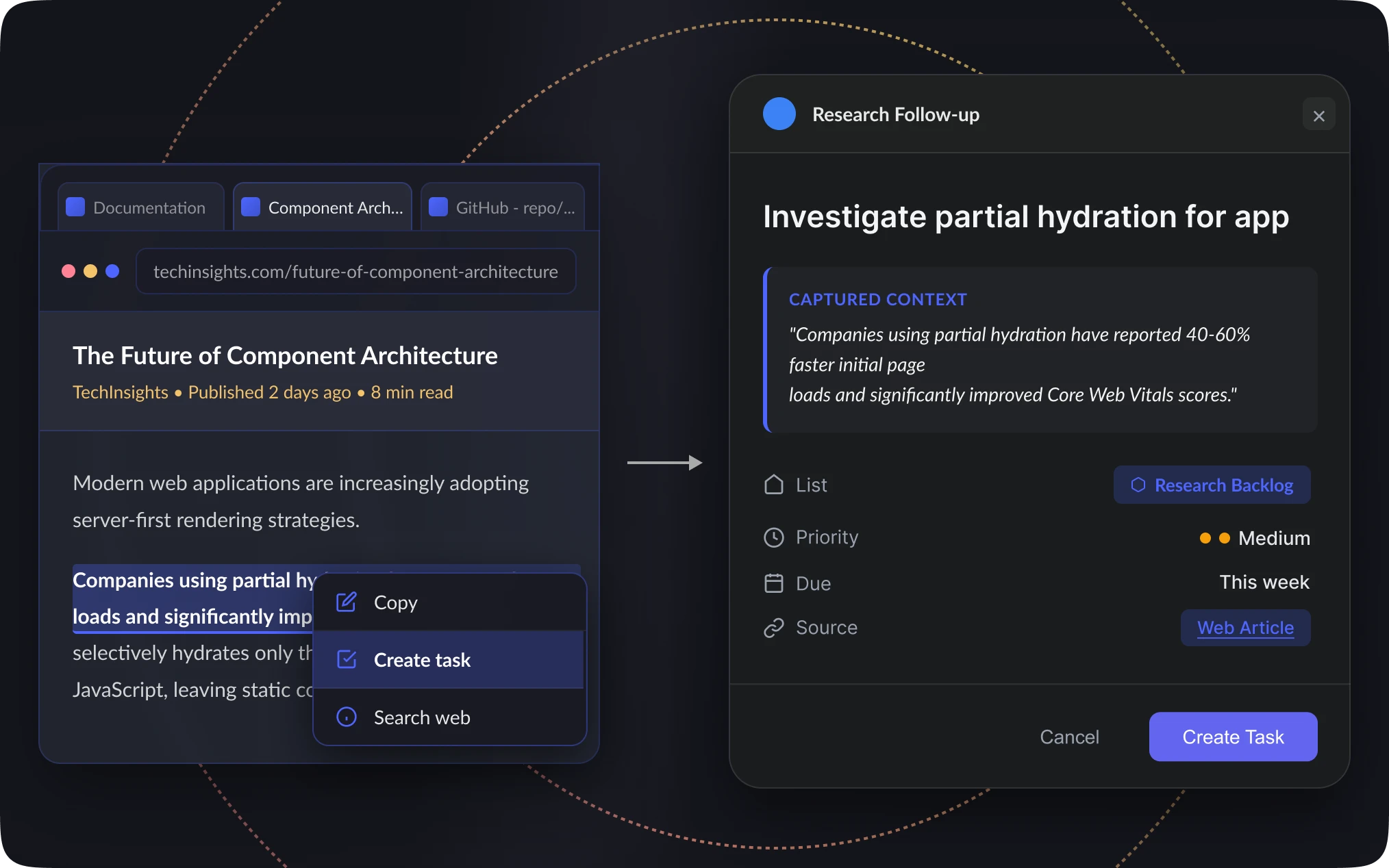The image size is (1389, 868).
Task: Switch to the GitHub repo tab
Action: coord(503,207)
